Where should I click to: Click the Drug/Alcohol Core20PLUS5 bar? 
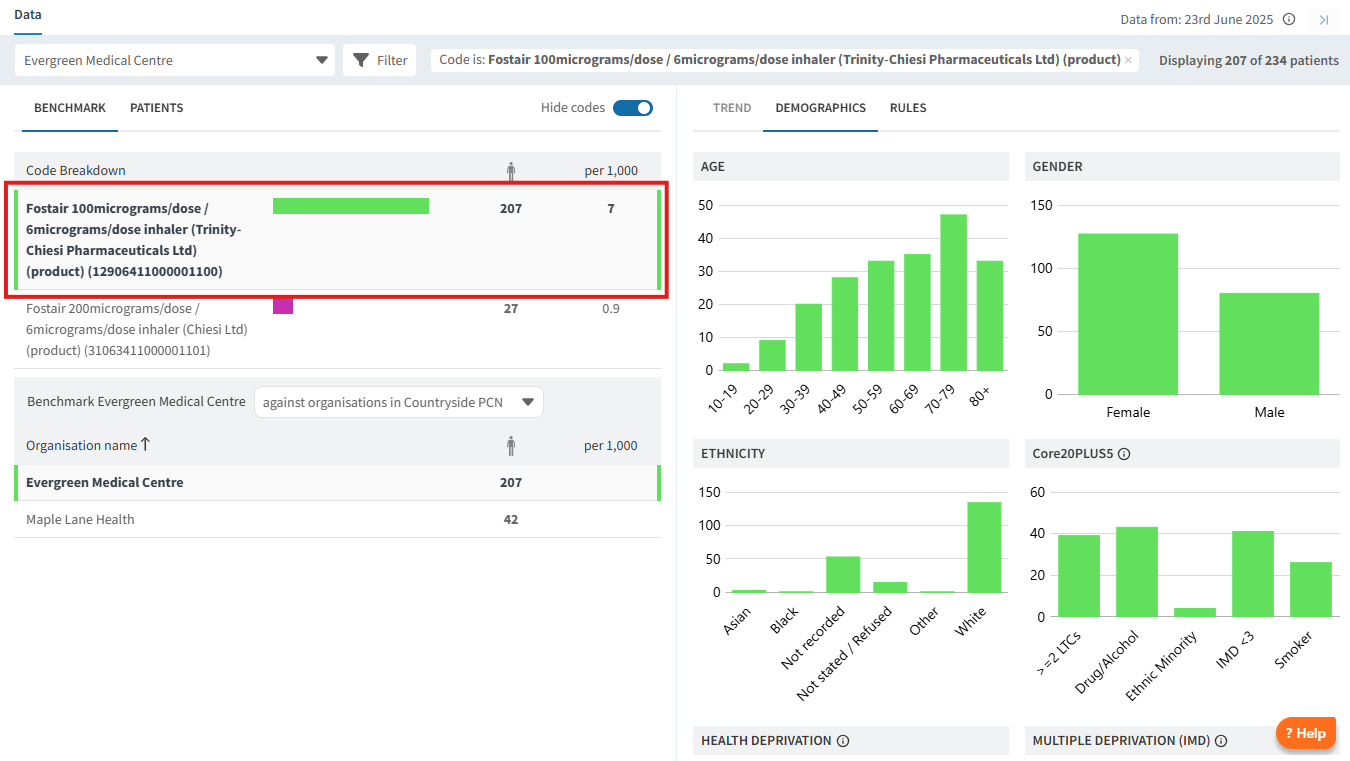click(1137, 572)
